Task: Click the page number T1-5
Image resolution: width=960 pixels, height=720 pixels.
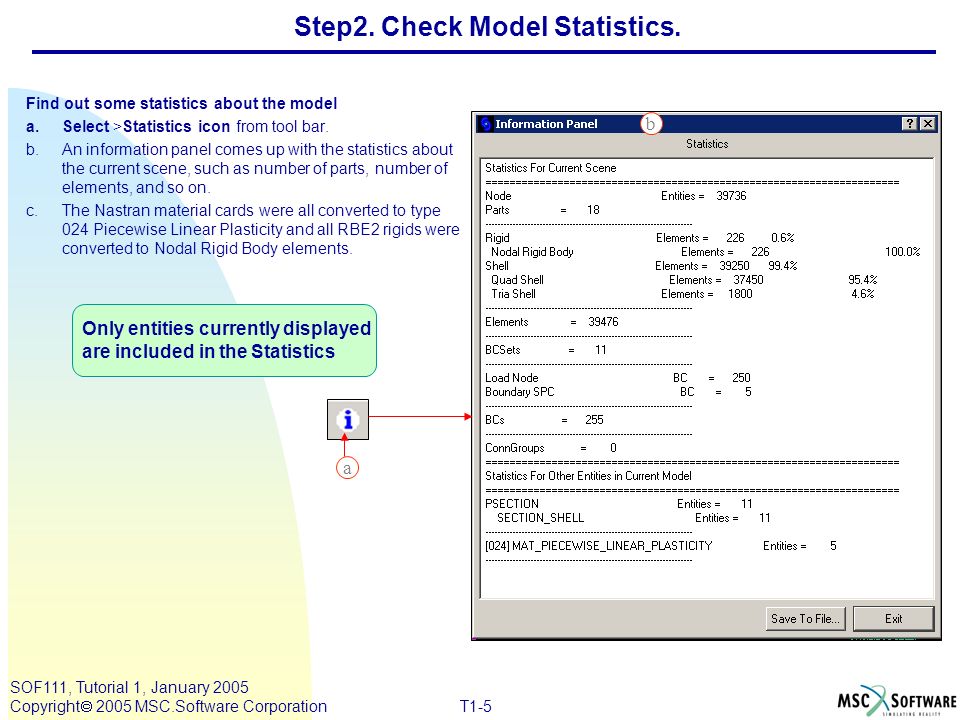Action: pos(476,707)
